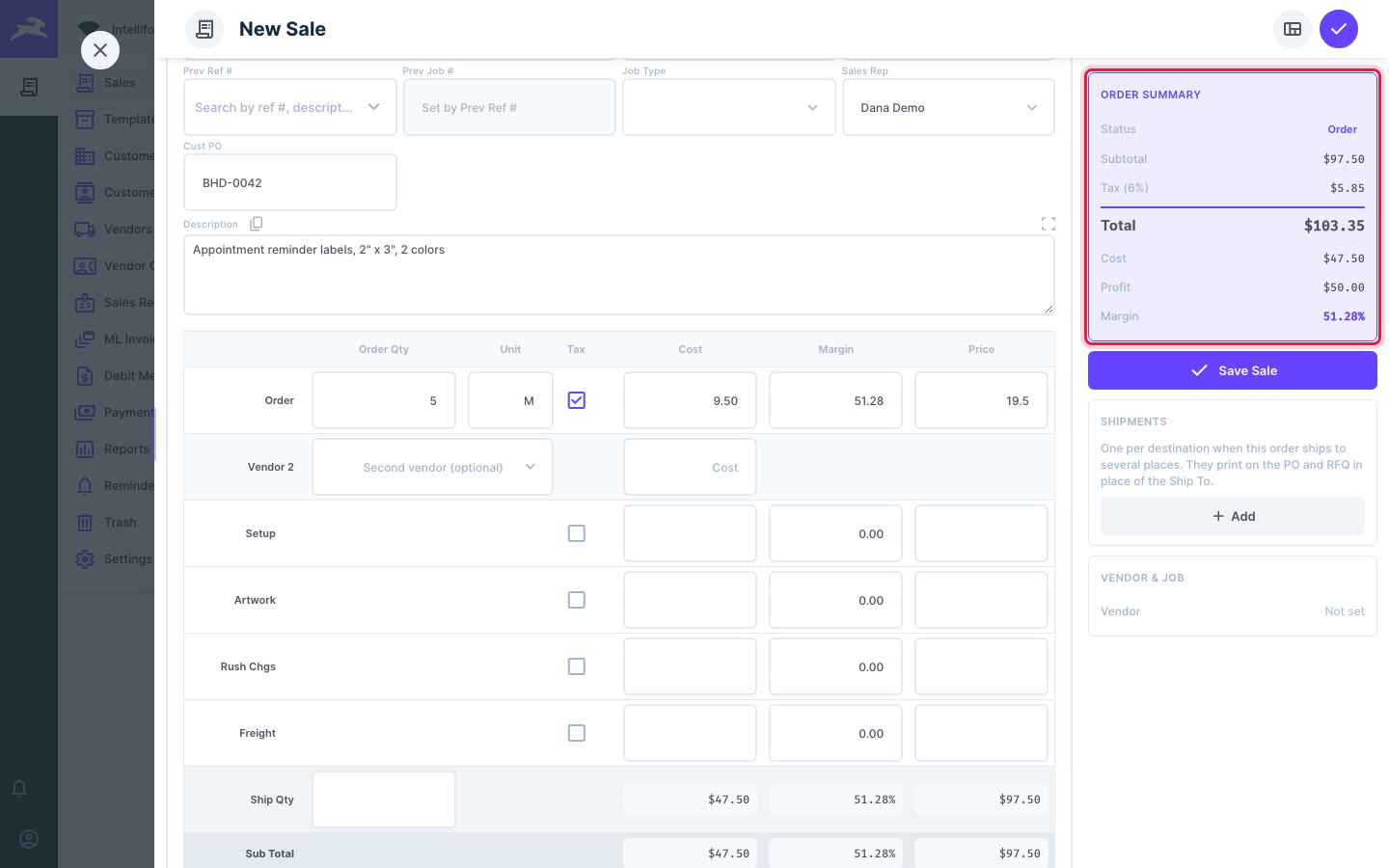Click the New Sale receipt icon
This screenshot has height=868, width=1389.
tap(204, 29)
